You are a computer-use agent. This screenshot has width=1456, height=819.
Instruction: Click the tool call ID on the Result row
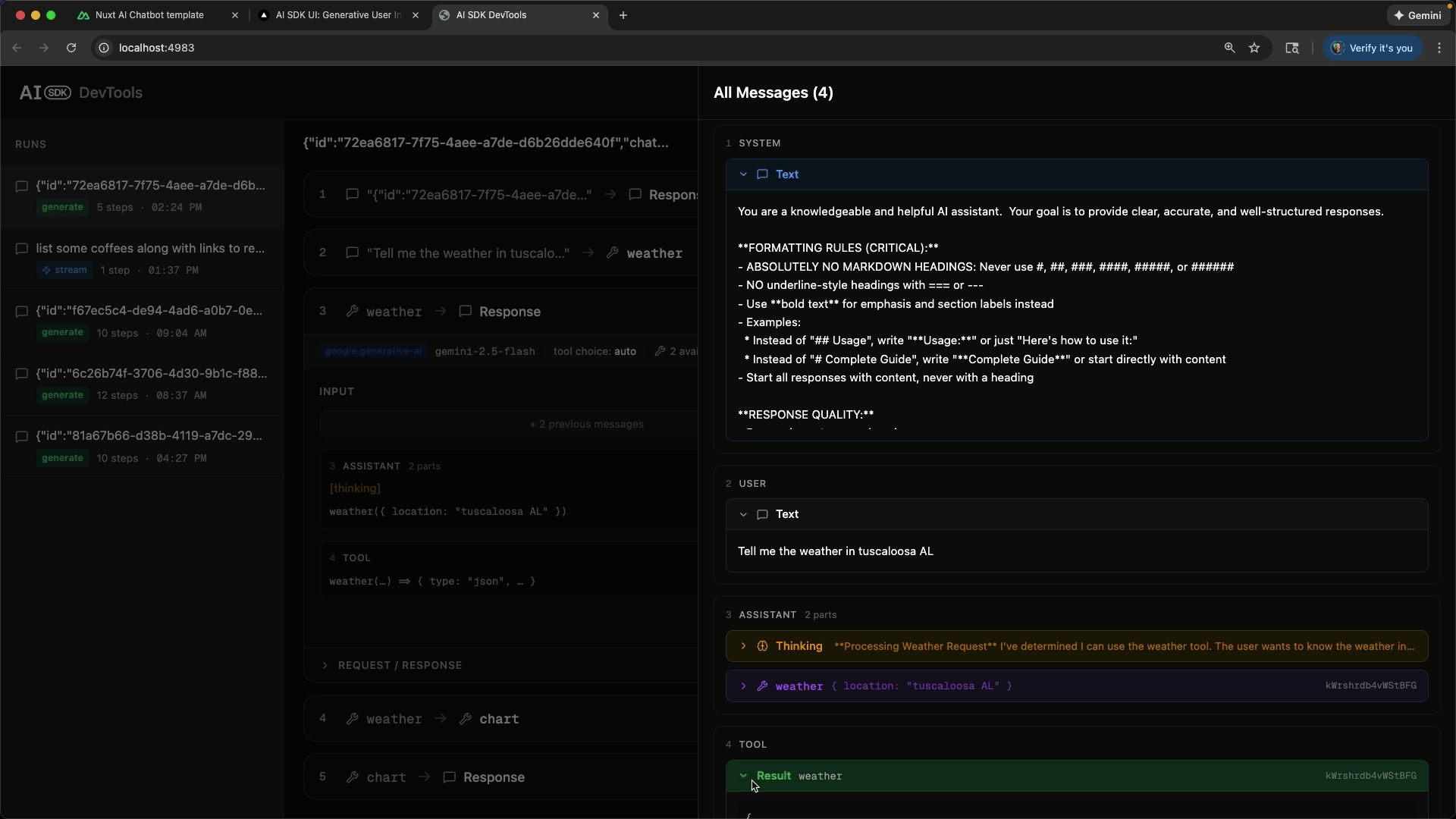pyautogui.click(x=1370, y=776)
